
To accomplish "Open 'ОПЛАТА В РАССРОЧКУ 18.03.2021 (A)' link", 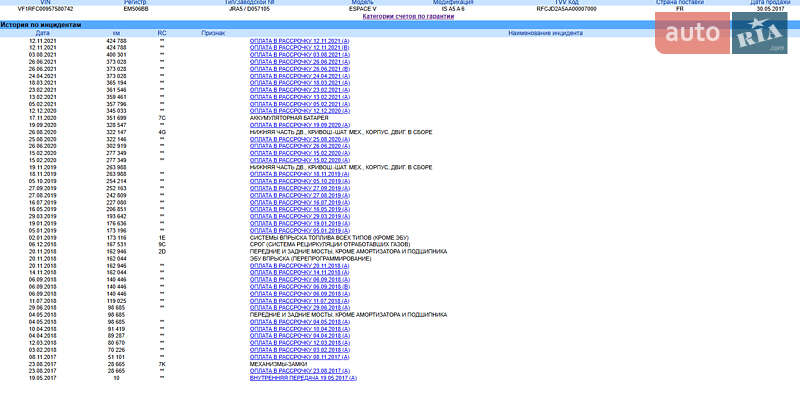I will (x=299, y=82).
